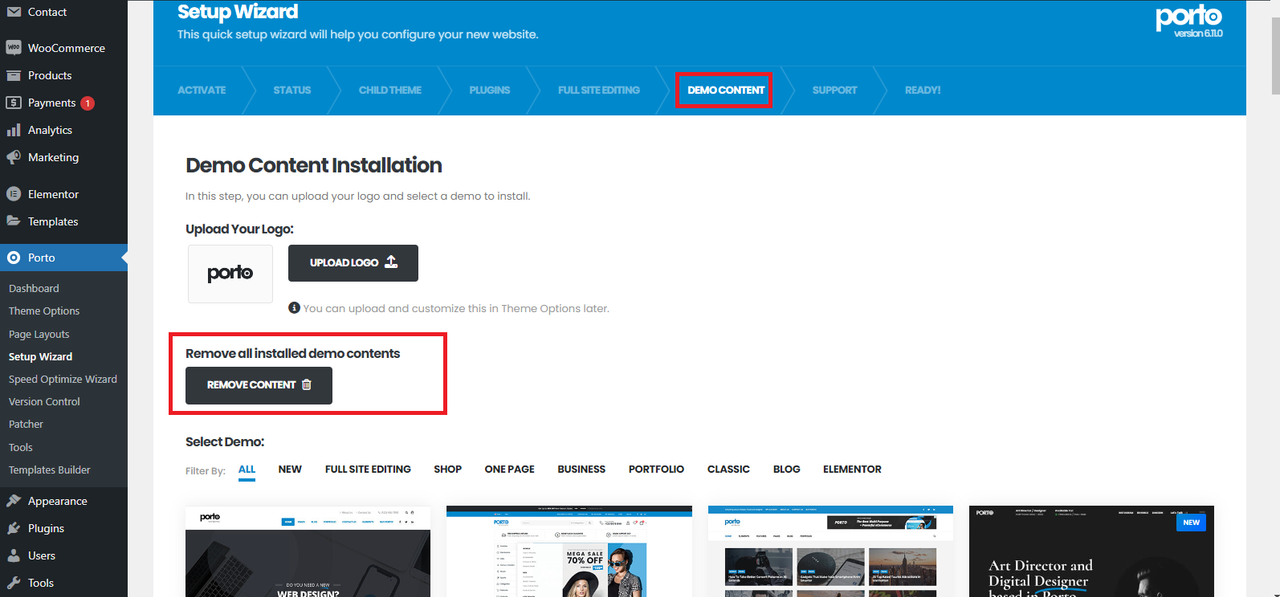Filter demos by ONE PAGE
The image size is (1280, 597).
(x=510, y=469)
